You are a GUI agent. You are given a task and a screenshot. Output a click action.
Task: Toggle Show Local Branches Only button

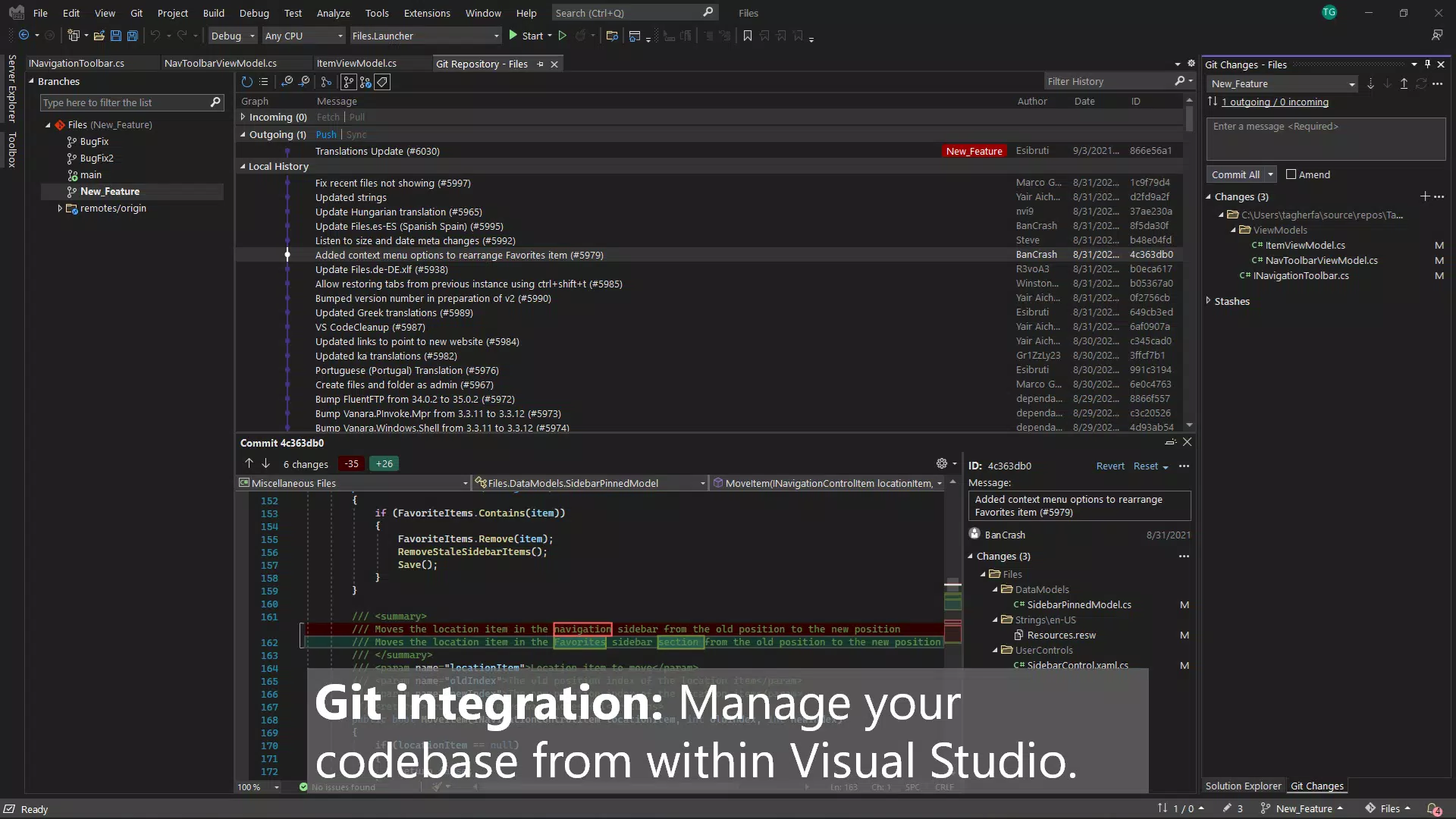point(349,82)
